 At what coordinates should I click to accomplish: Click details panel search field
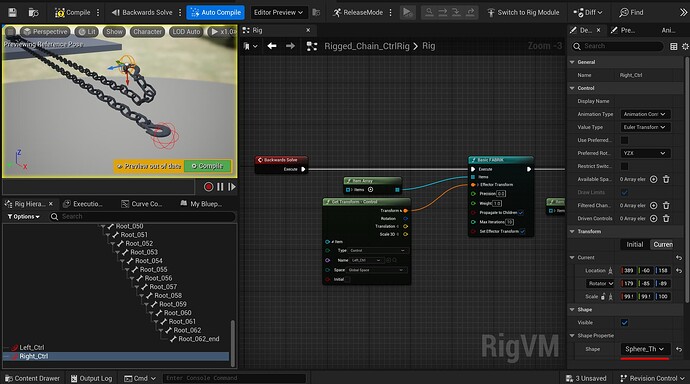coord(617,46)
